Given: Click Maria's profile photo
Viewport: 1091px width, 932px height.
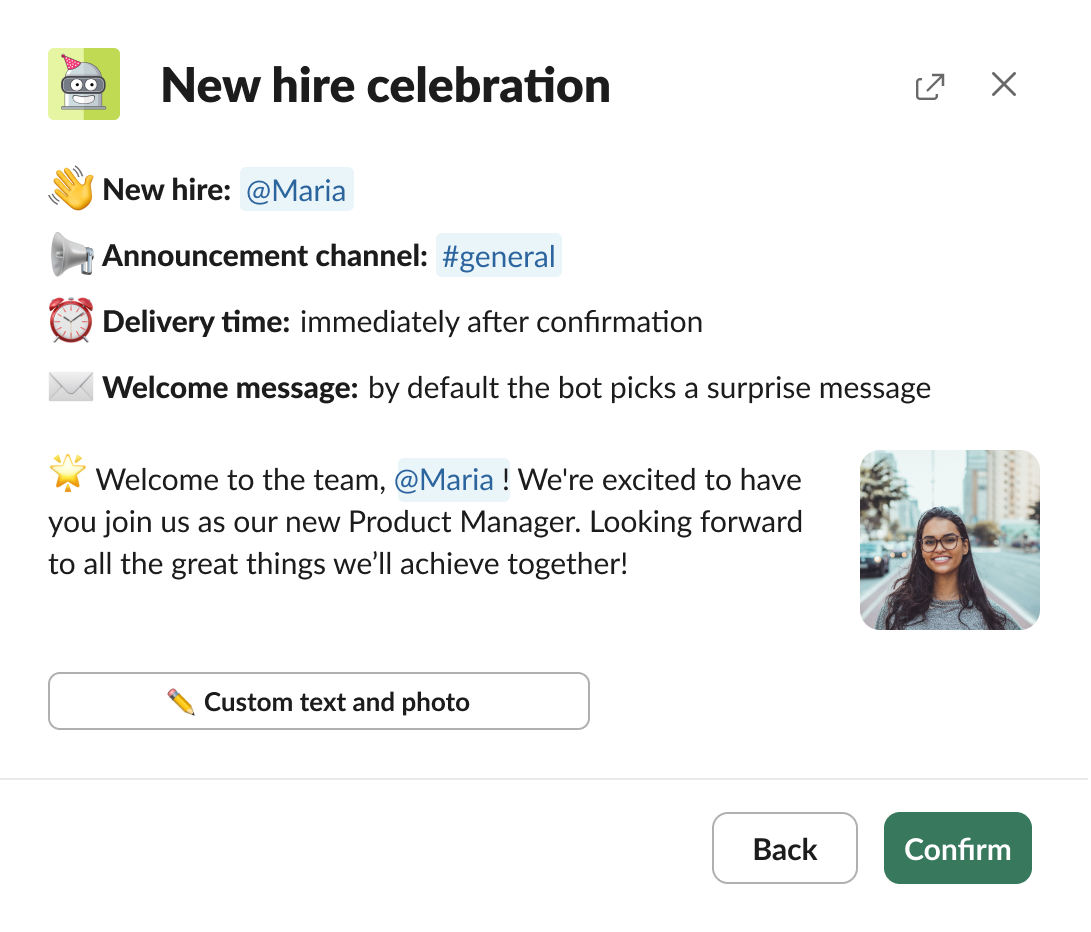Looking at the screenshot, I should pyautogui.click(x=949, y=540).
